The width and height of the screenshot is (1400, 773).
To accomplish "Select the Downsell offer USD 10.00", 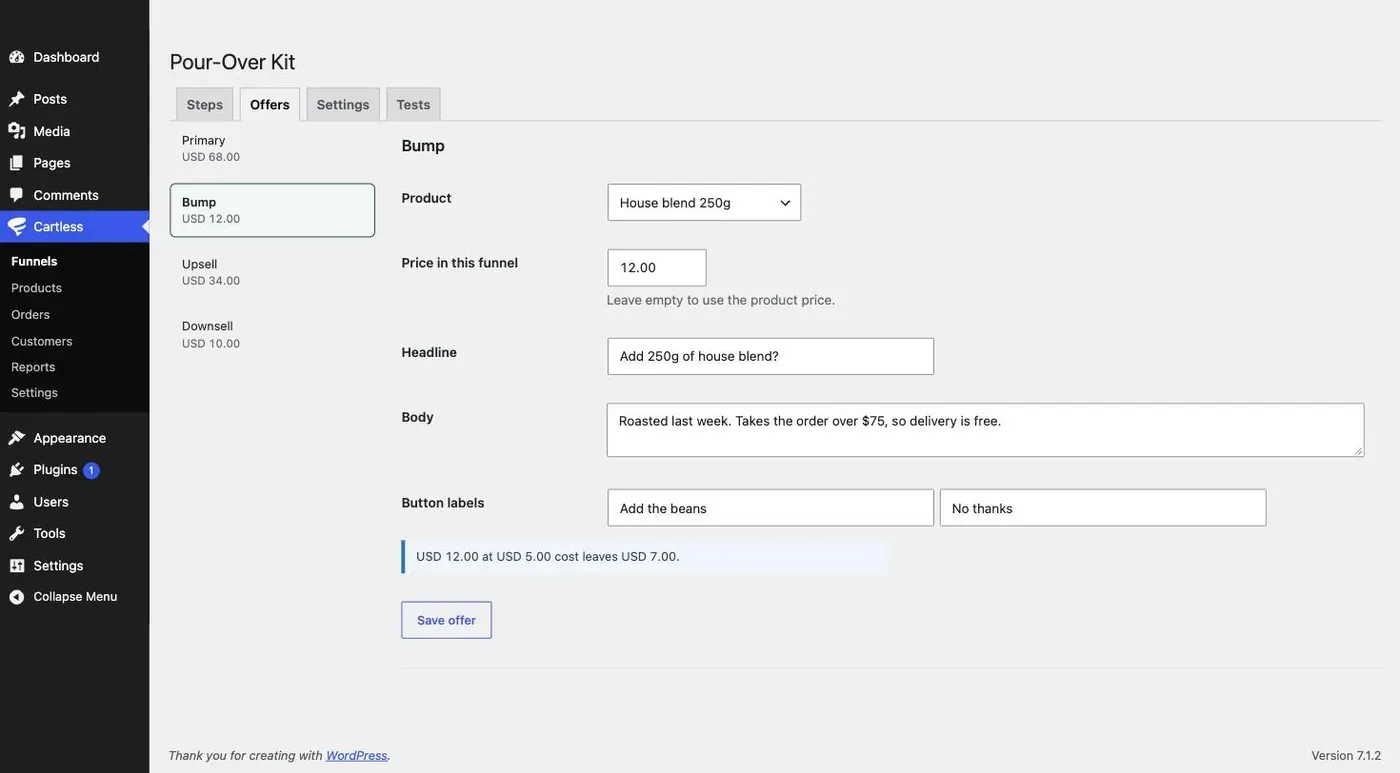I will click(x=272, y=334).
